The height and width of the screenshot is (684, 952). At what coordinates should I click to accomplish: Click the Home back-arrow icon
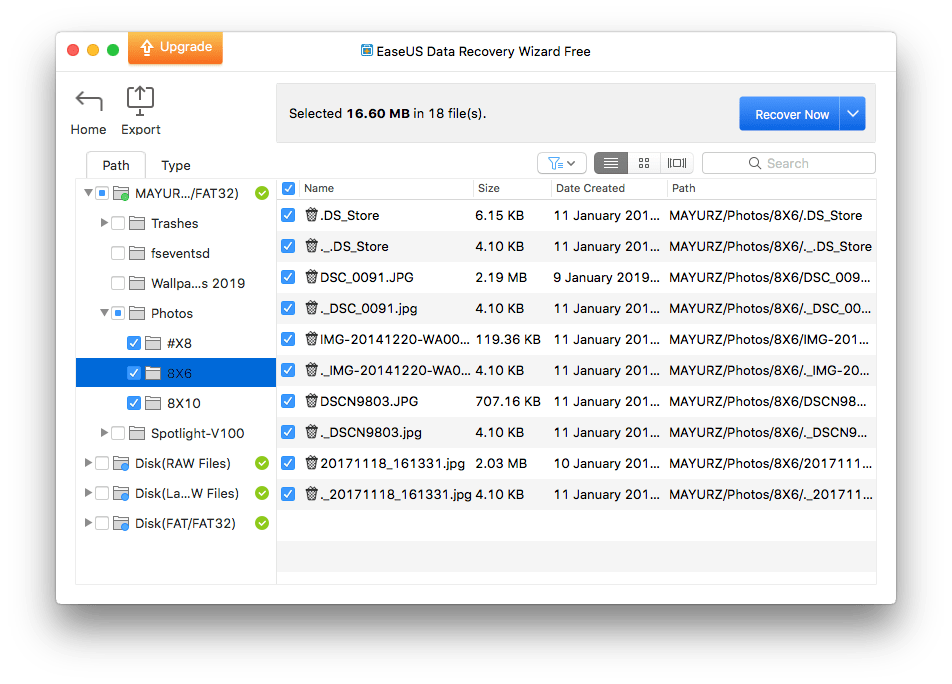tap(89, 101)
